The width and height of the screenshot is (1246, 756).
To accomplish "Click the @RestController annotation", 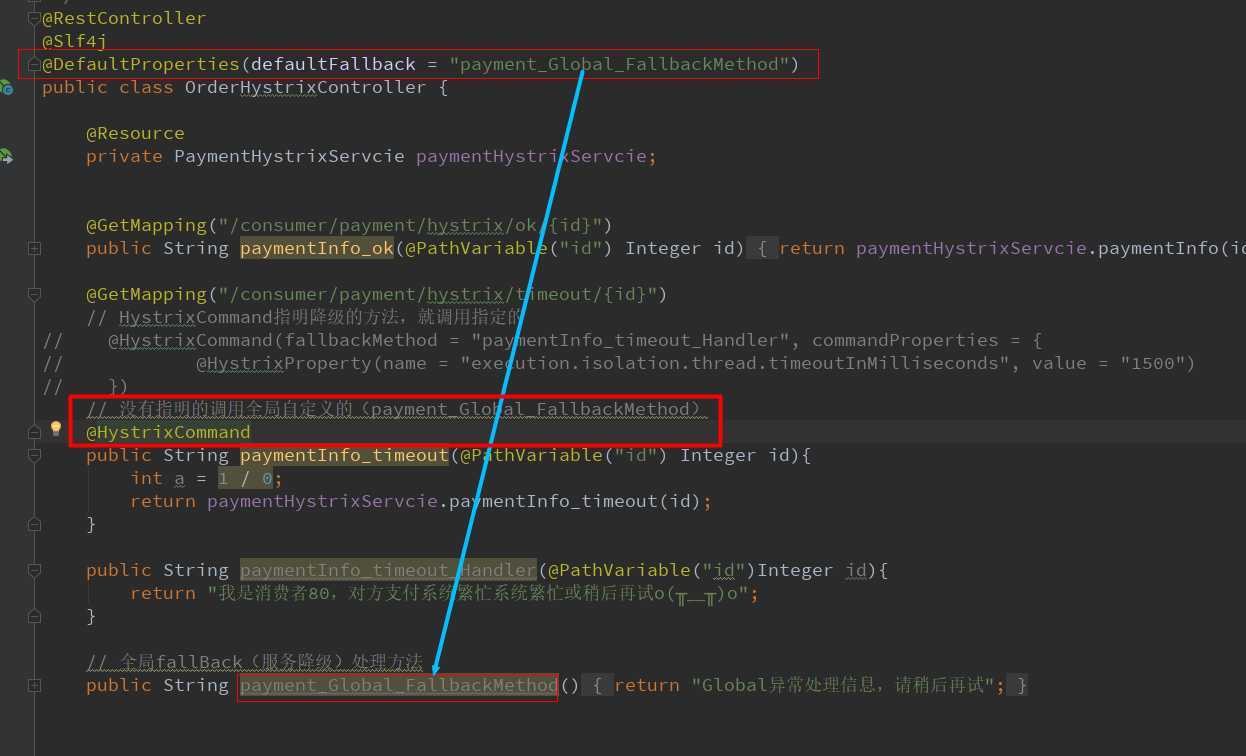I will point(124,18).
